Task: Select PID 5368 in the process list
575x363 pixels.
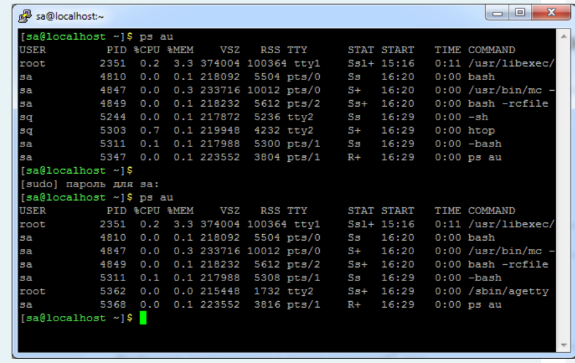Action: (x=113, y=305)
